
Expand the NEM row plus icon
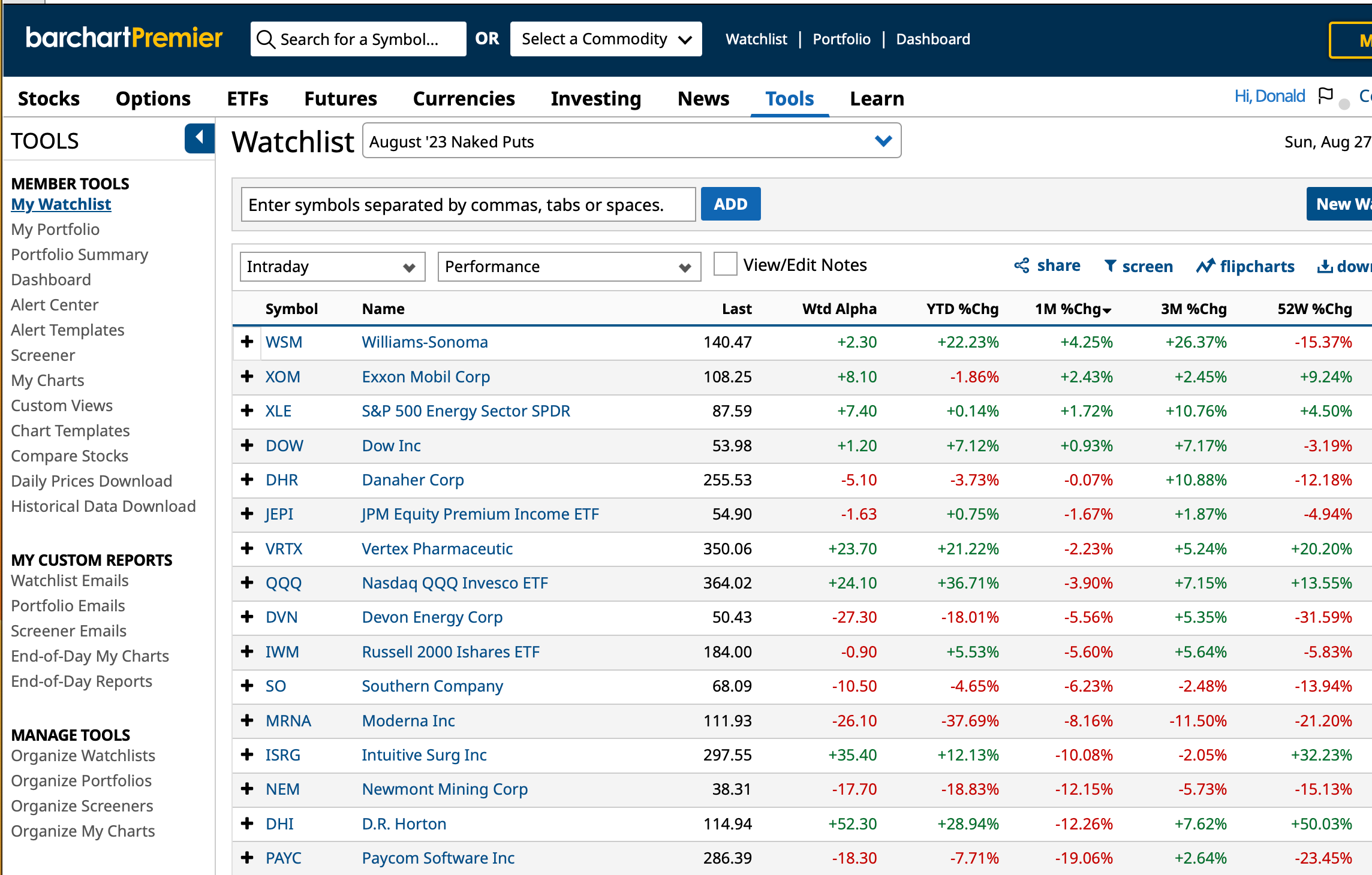(247, 789)
